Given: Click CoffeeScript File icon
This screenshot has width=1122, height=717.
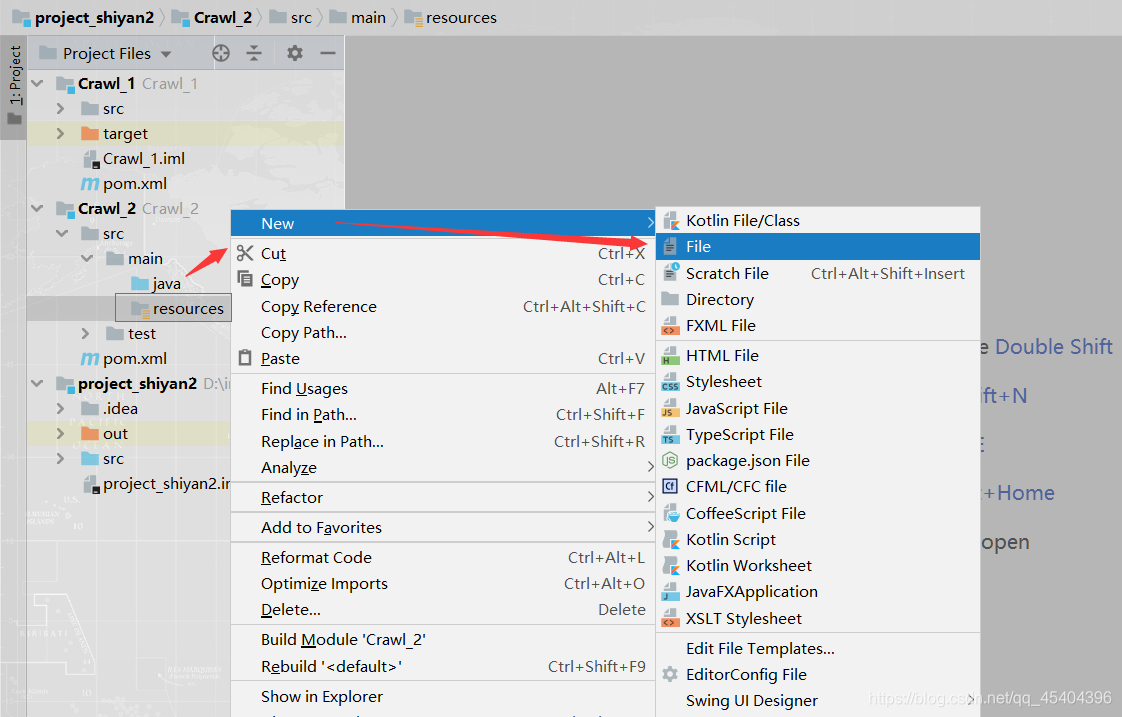Looking at the screenshot, I should (x=670, y=513).
